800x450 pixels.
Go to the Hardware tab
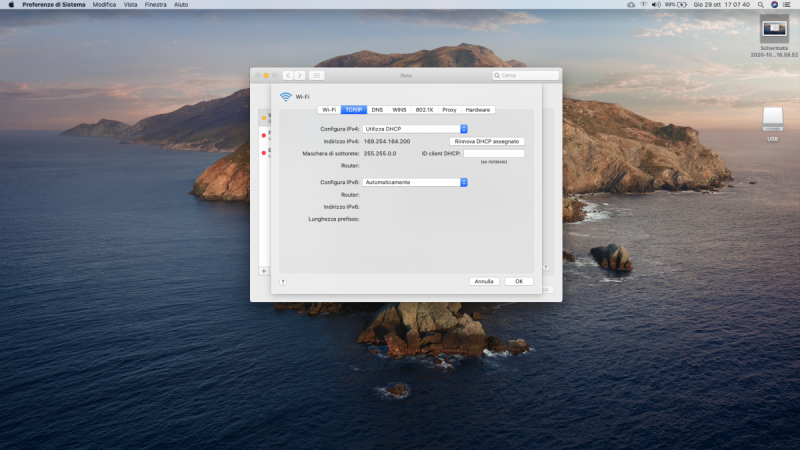point(478,109)
